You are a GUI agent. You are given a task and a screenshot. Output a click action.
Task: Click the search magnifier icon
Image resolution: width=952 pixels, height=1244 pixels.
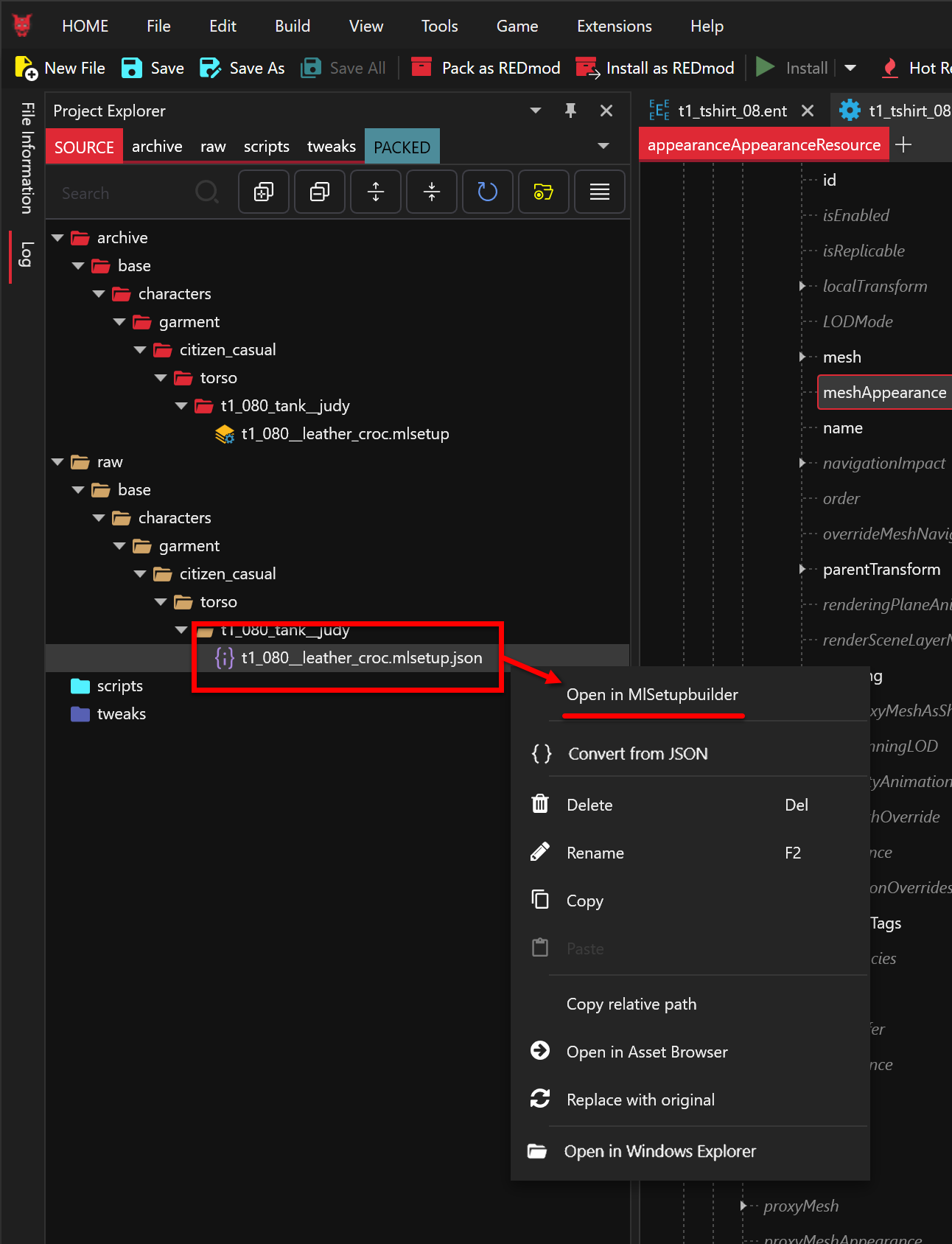coord(207,192)
